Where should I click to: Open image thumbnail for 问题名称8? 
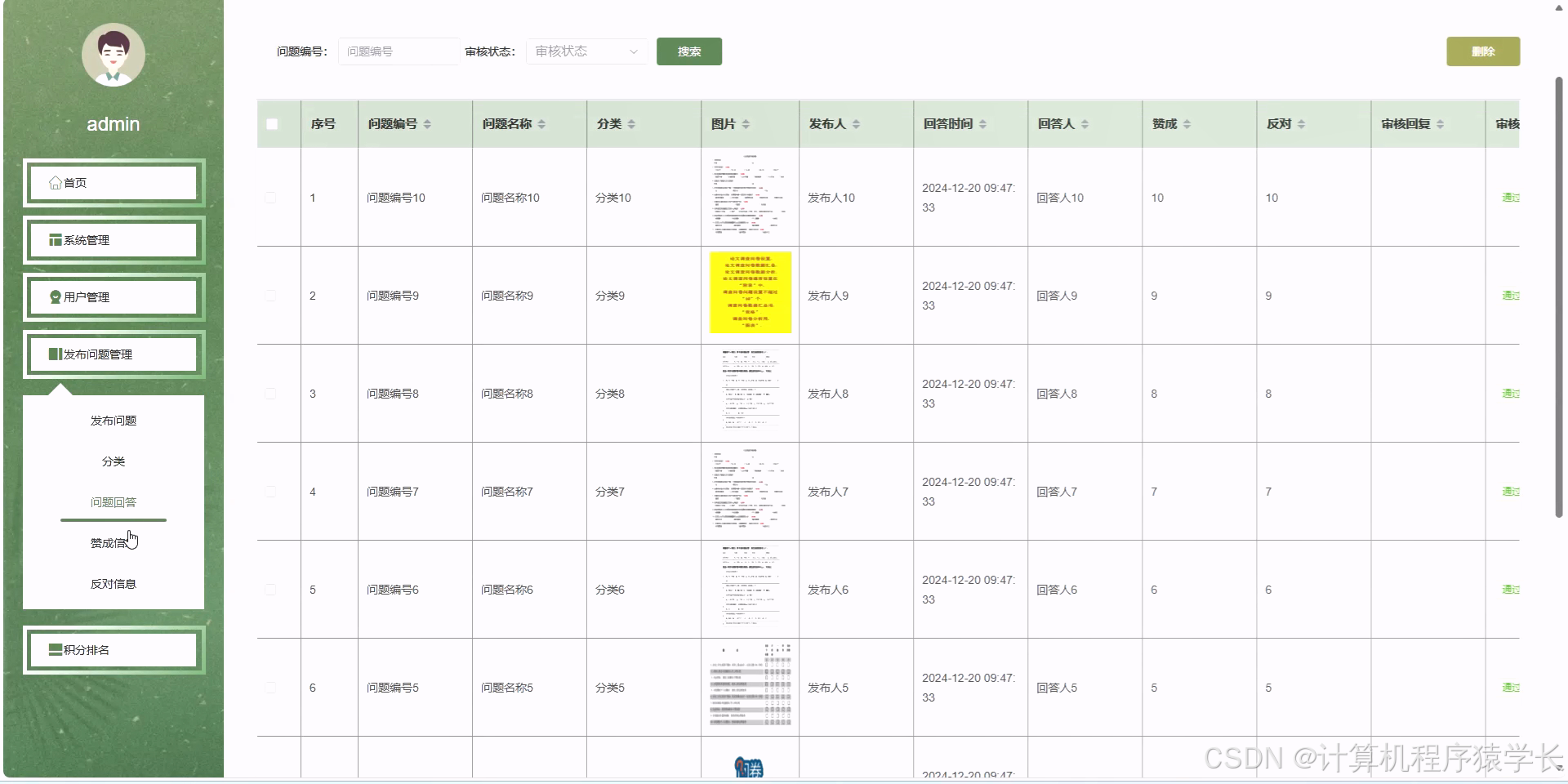750,390
